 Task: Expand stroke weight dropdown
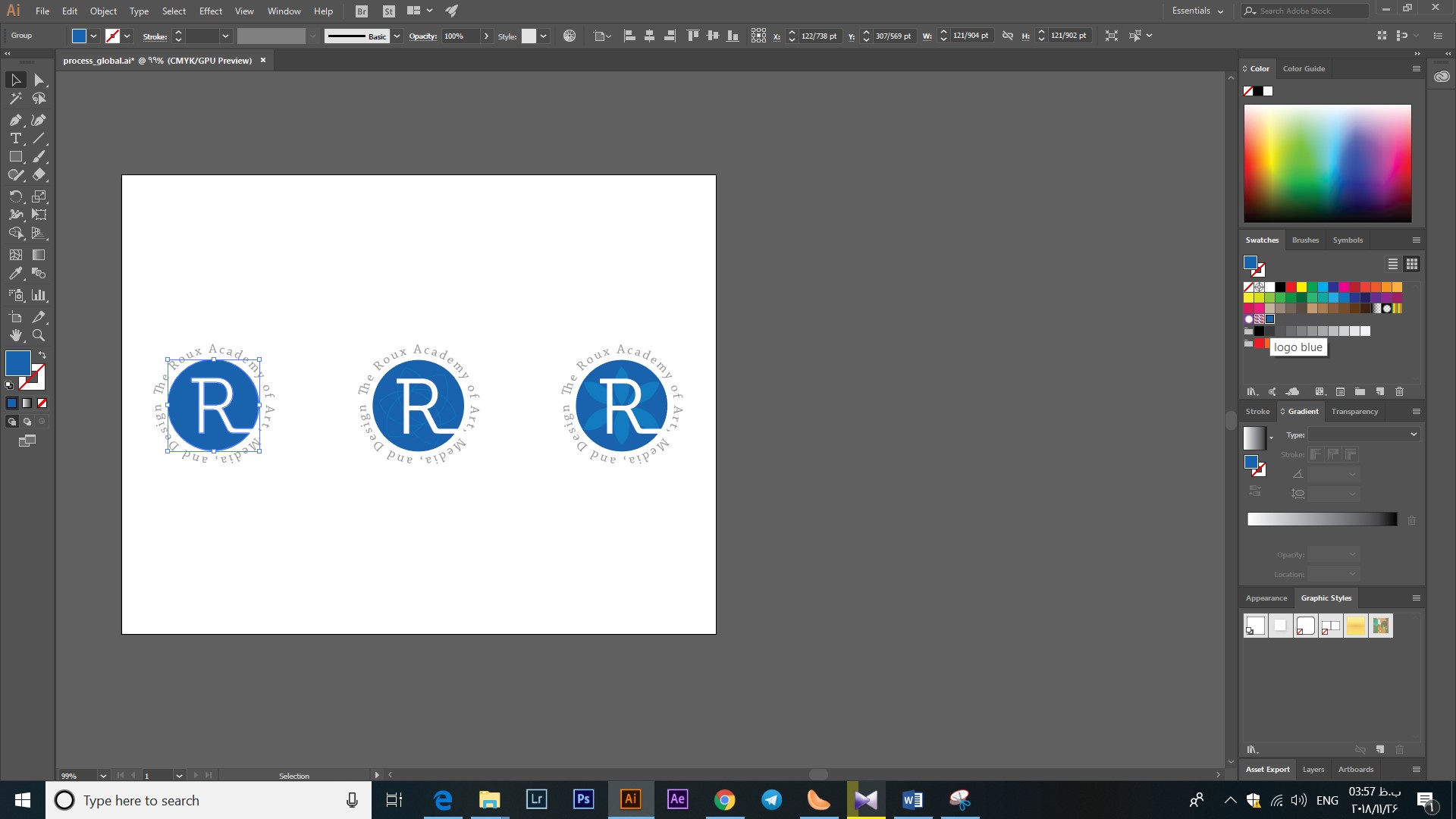(225, 36)
